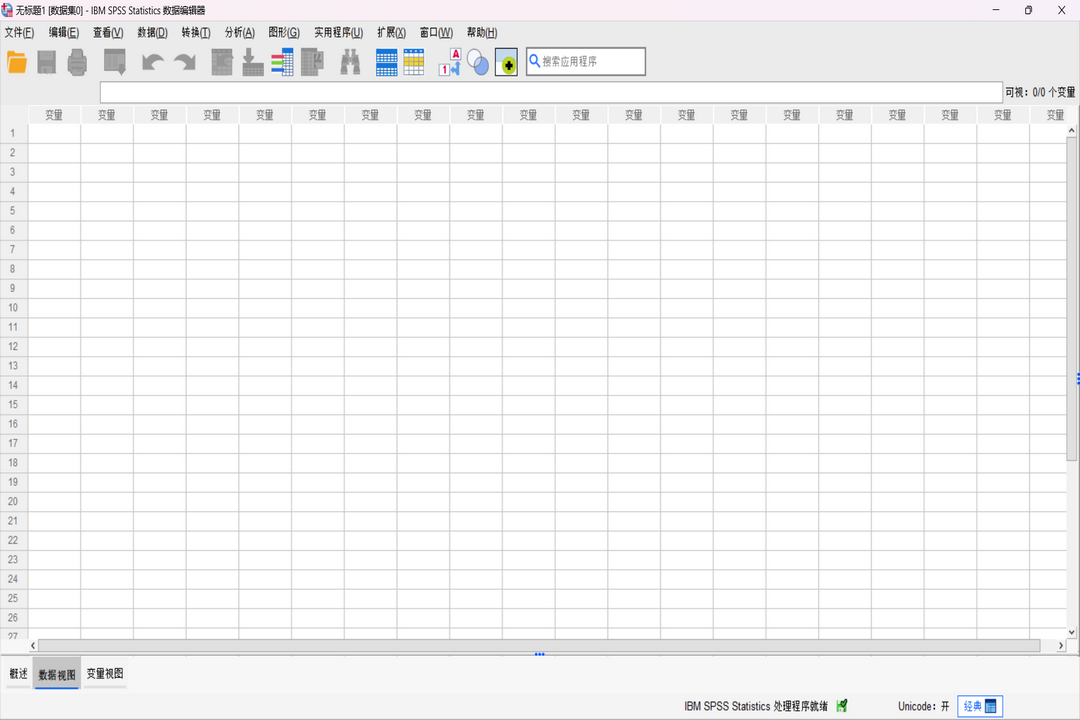This screenshot has width=1080, height=720.
Task: Redo the last undone action
Action: [184, 62]
